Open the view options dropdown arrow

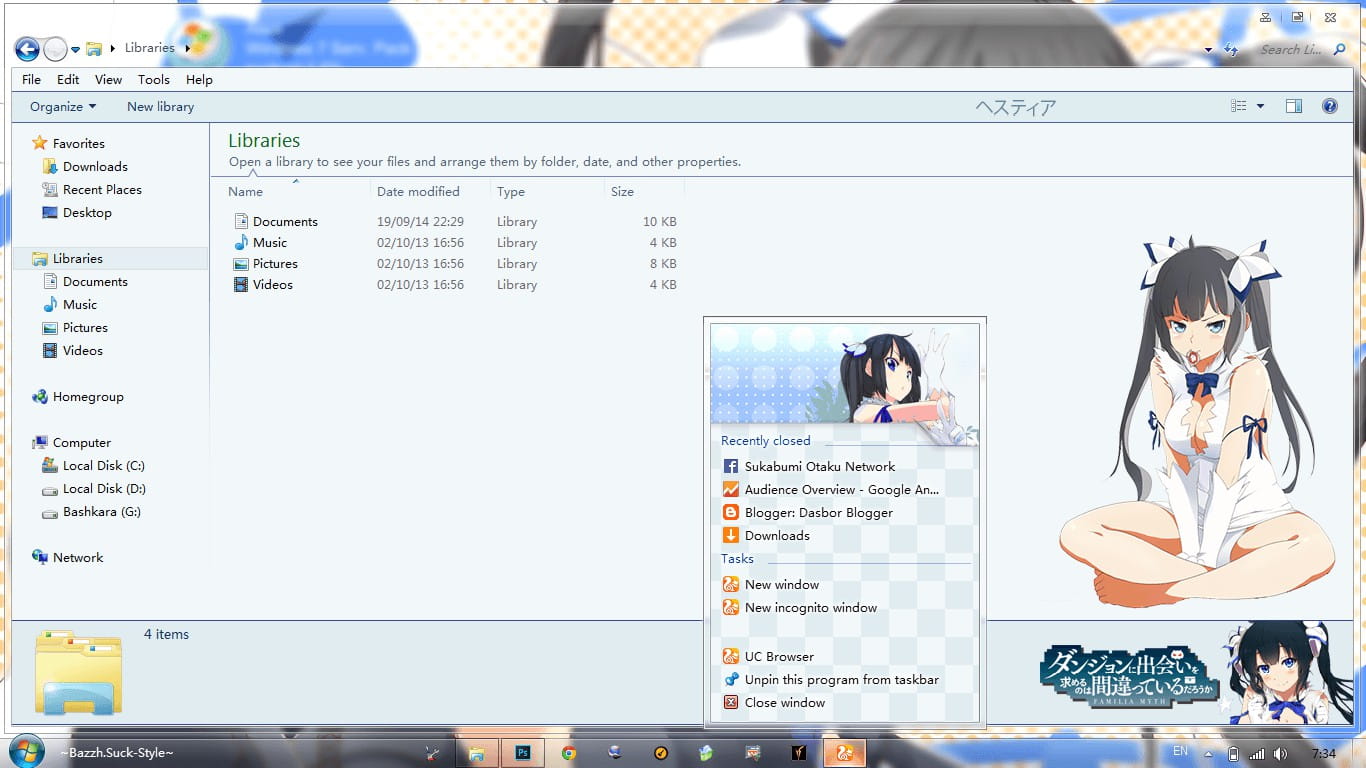1260,106
